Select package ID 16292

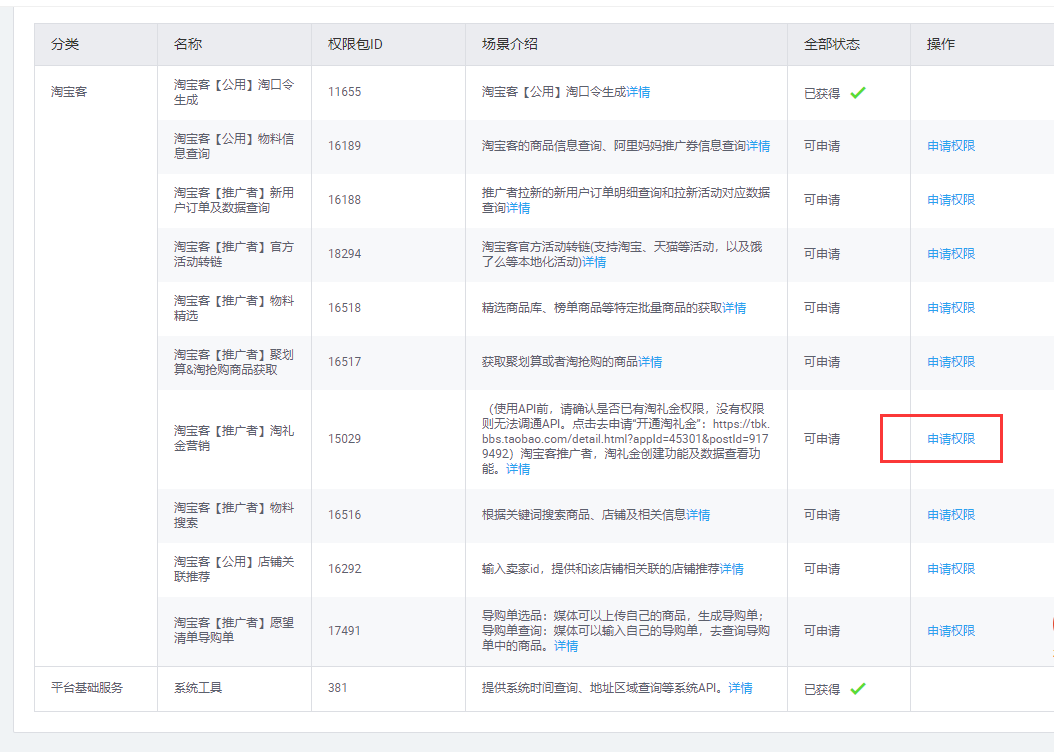pos(344,569)
